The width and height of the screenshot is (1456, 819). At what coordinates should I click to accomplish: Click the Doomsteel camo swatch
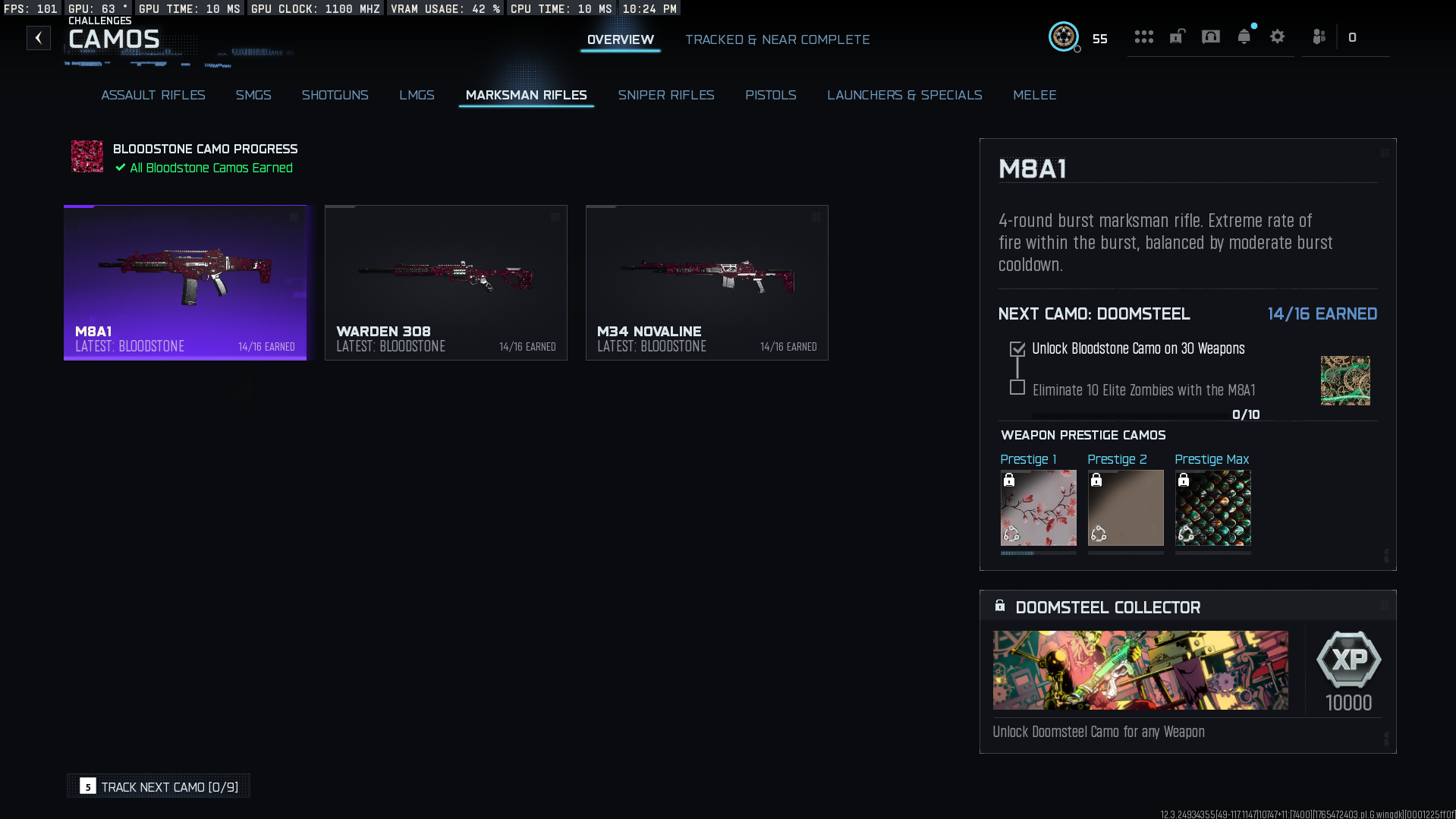coord(1344,380)
